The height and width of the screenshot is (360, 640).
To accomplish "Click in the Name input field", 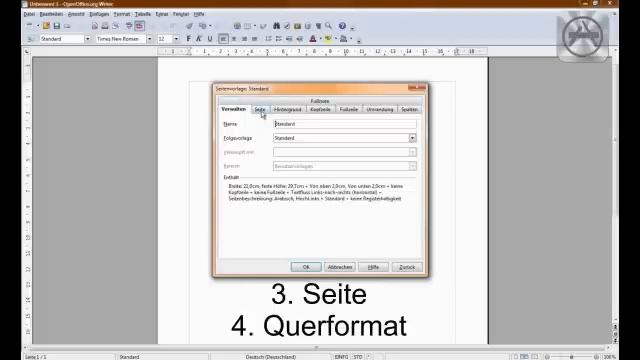I will tap(345, 124).
